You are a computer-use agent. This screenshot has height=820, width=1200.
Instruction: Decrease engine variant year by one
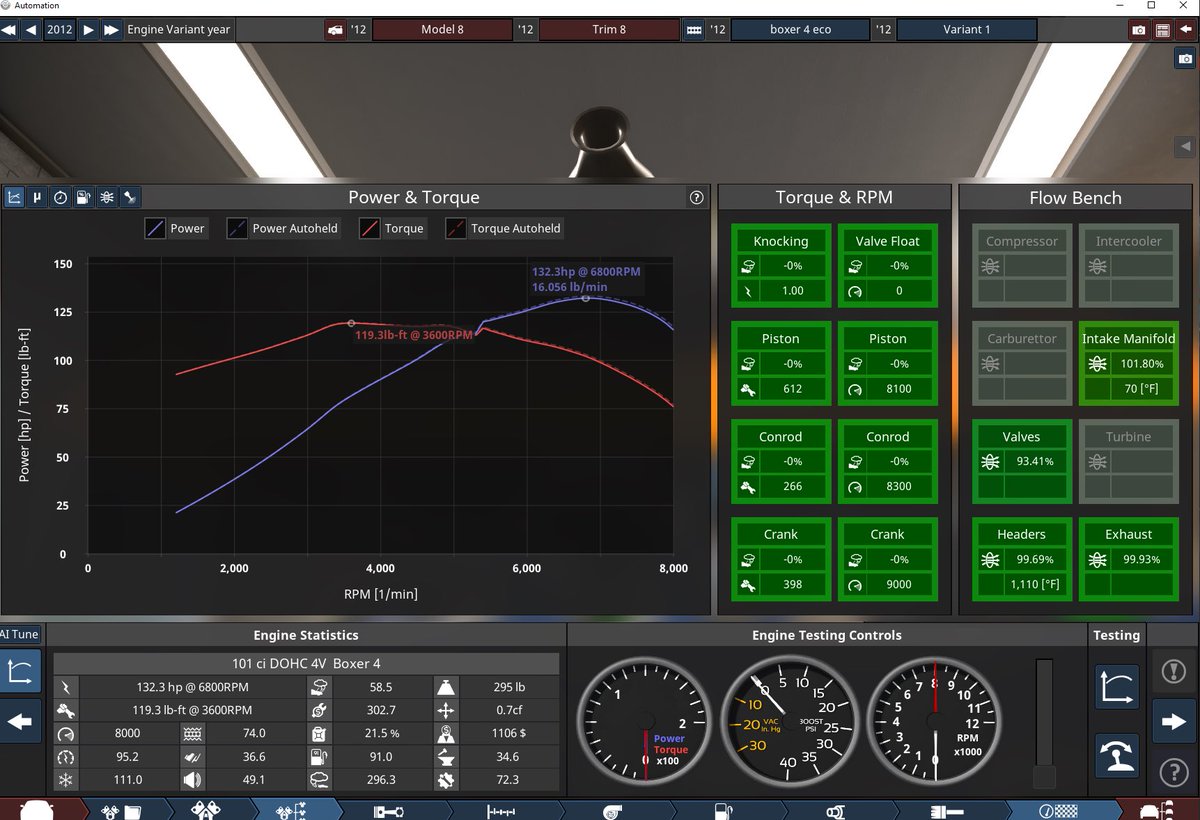pyautogui.click(x=31, y=30)
